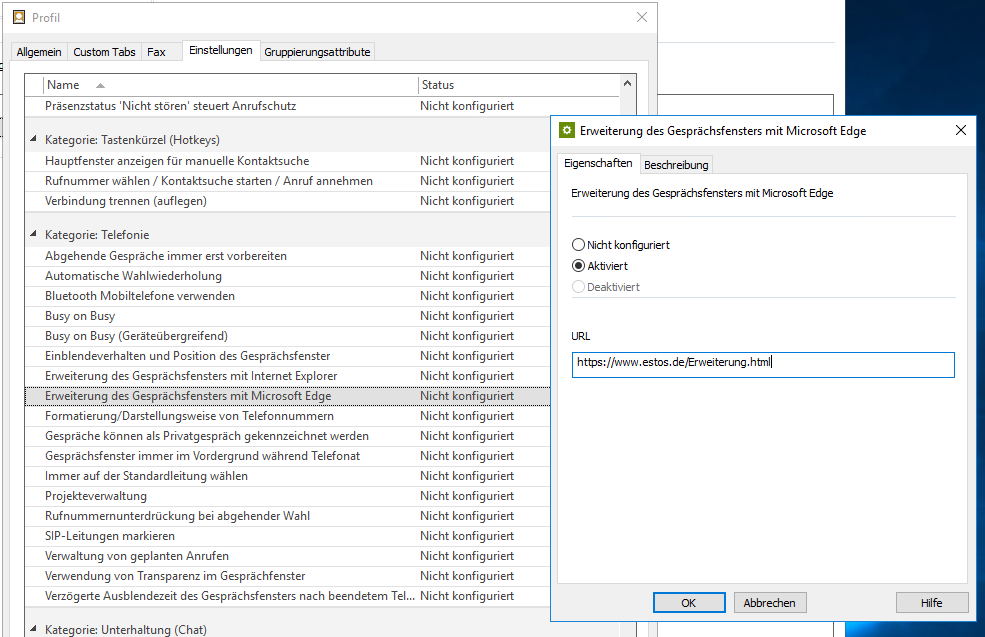Image resolution: width=985 pixels, height=637 pixels.
Task: Switch to the Beschreibung tab
Action: [676, 165]
